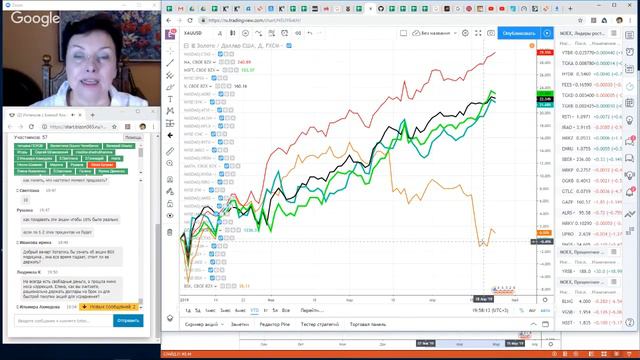Select the ruler measure tool
The width and height of the screenshot is (640, 360).
tap(170, 151)
